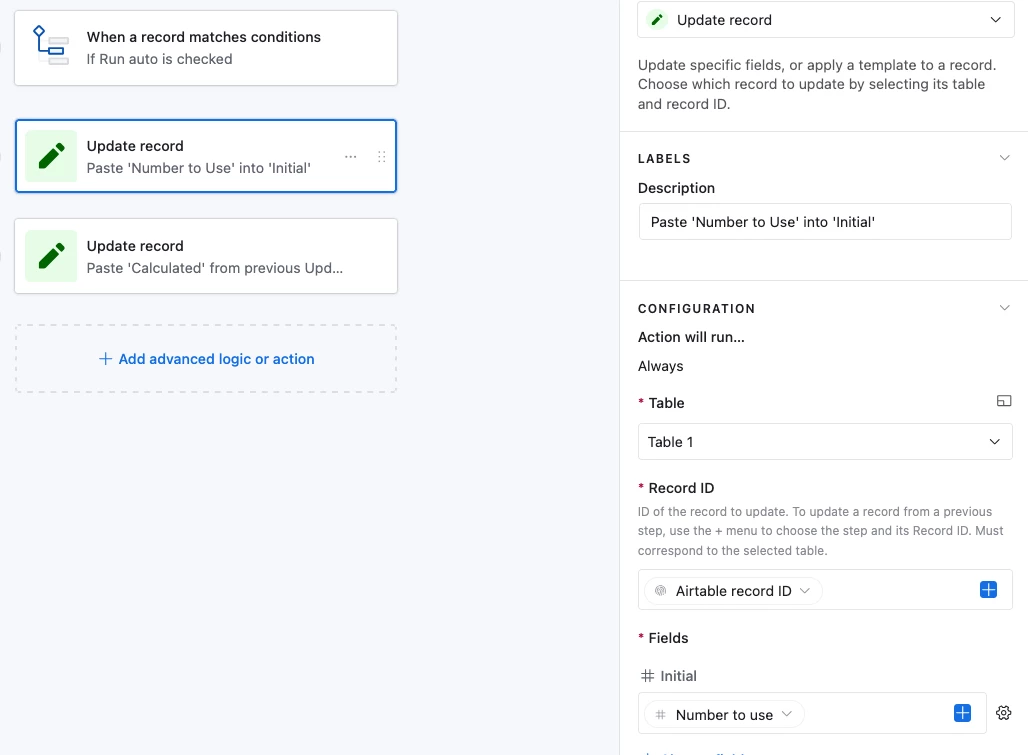Open the Airtable record ID token dropdown
This screenshot has width=1028, height=755.
click(x=733, y=591)
